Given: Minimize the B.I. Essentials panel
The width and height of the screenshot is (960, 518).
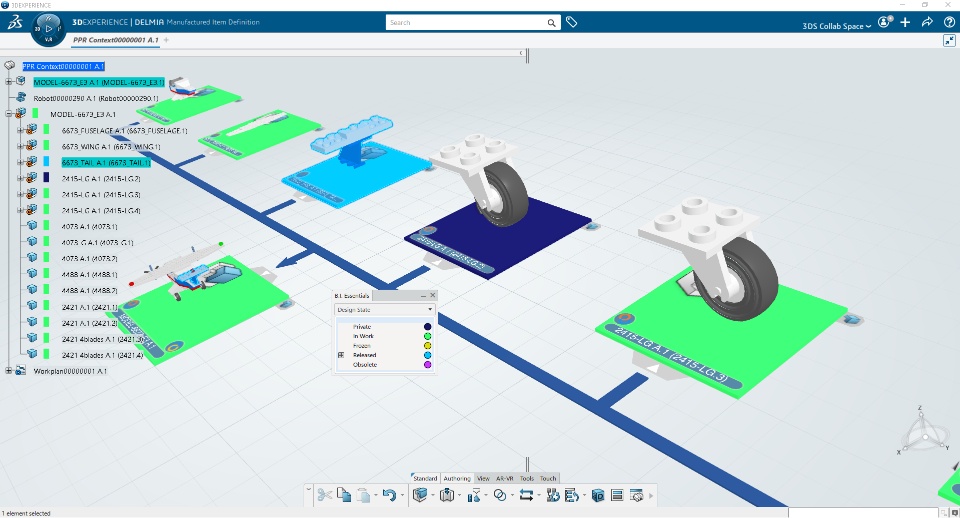Looking at the screenshot, I should click(422, 295).
